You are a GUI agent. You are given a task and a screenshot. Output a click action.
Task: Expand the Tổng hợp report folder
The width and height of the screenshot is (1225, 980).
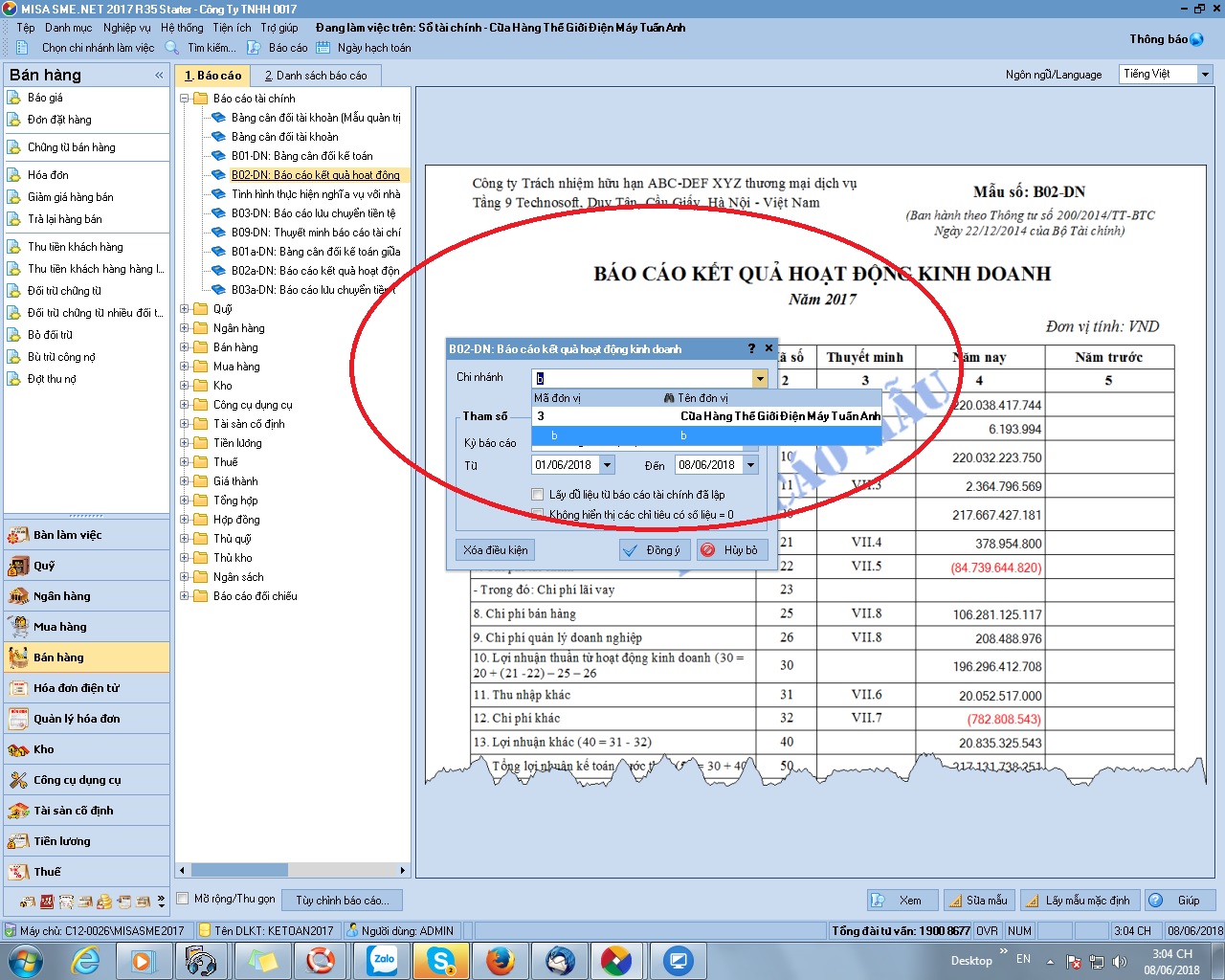(x=185, y=501)
